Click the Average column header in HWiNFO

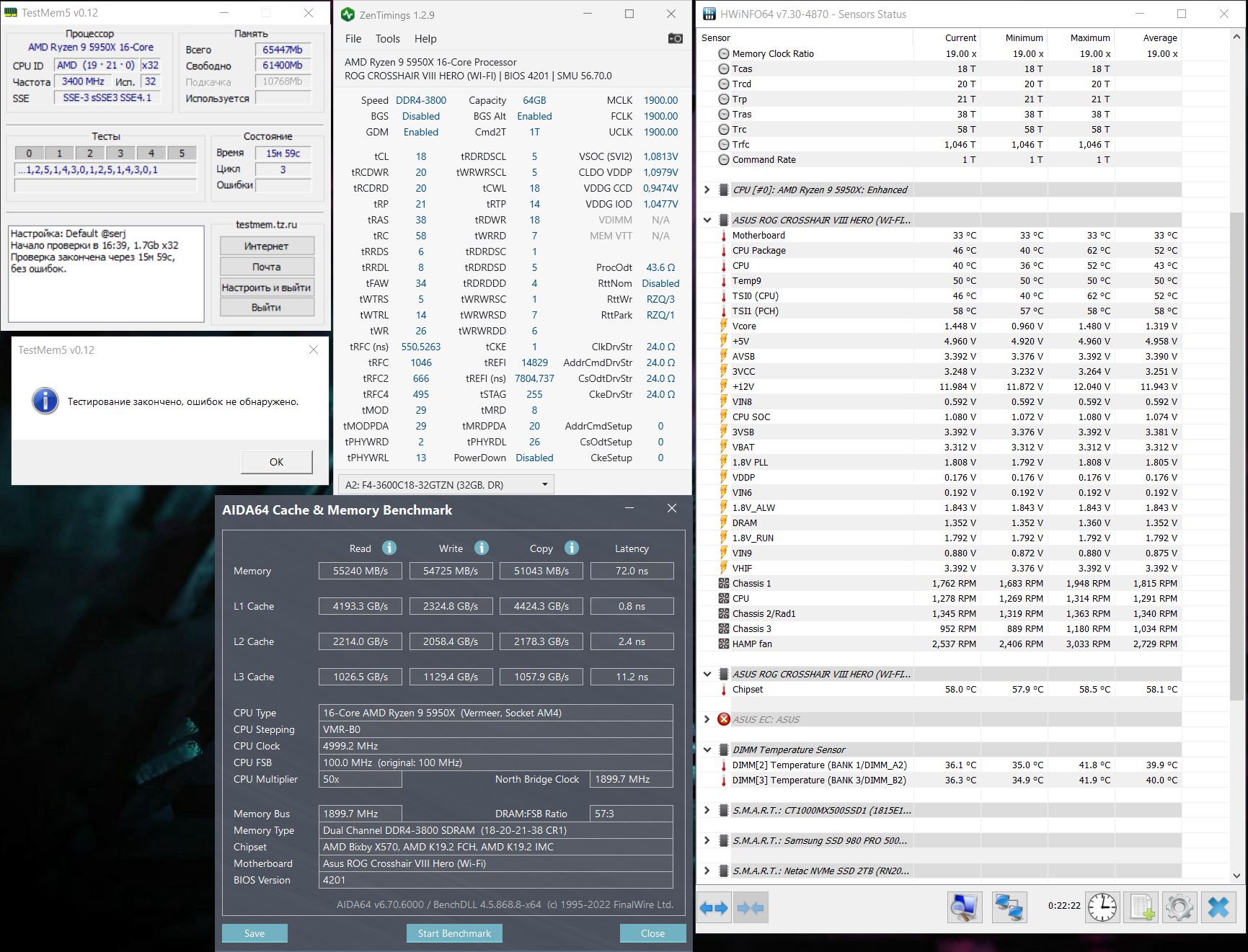coord(1148,38)
